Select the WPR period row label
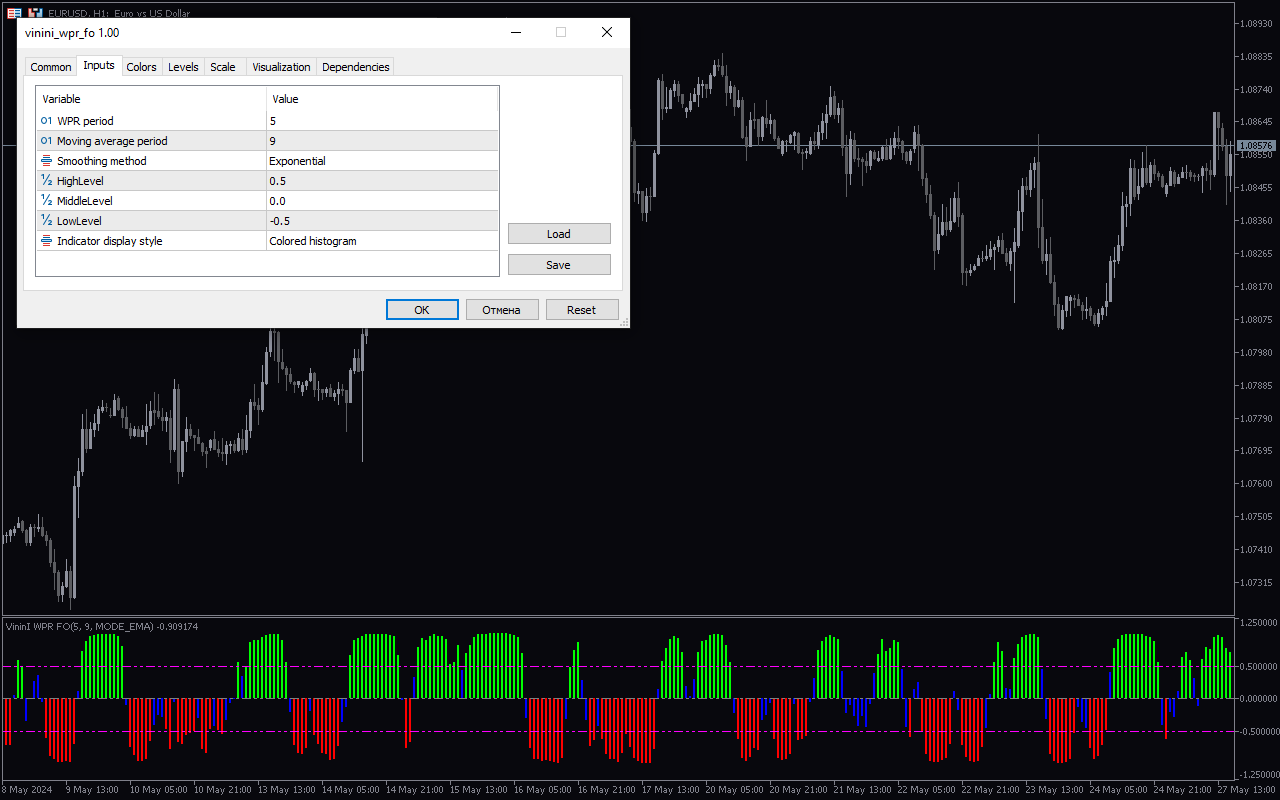 [85, 121]
